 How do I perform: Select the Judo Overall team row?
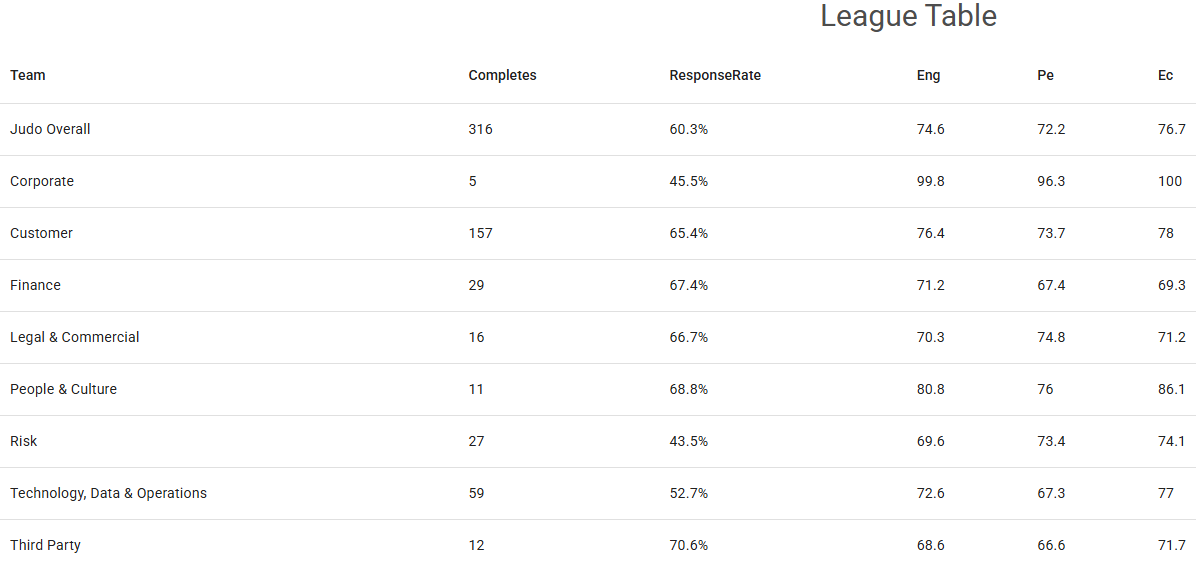pyautogui.click(x=50, y=129)
